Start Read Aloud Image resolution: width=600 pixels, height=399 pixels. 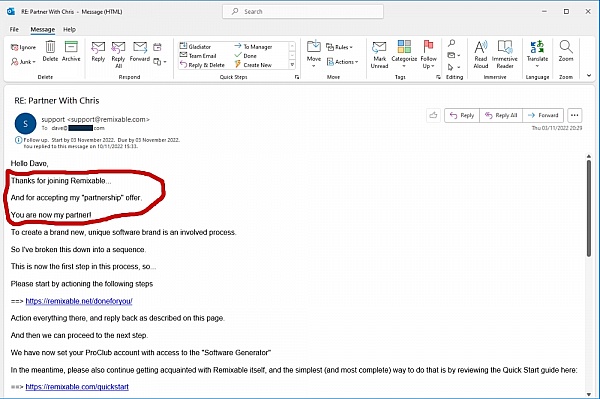tap(481, 55)
